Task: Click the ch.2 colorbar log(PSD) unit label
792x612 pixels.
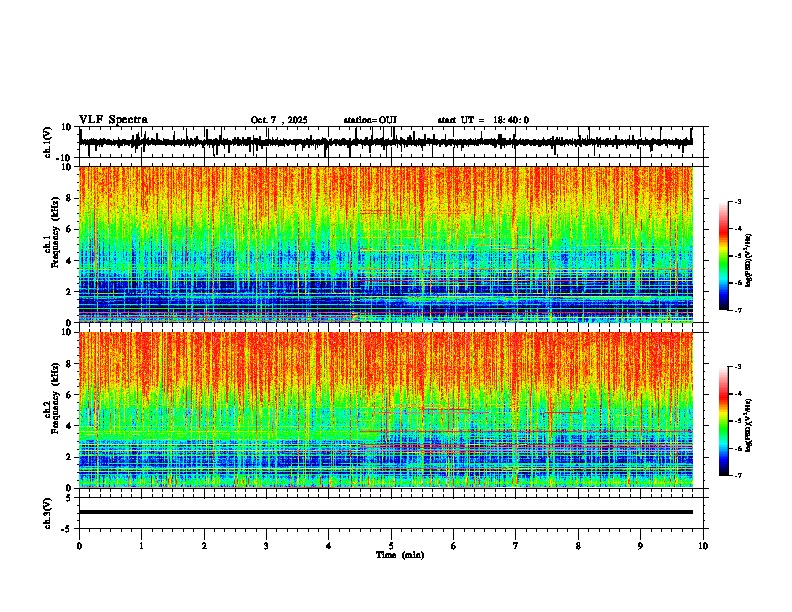Action: (x=750, y=425)
